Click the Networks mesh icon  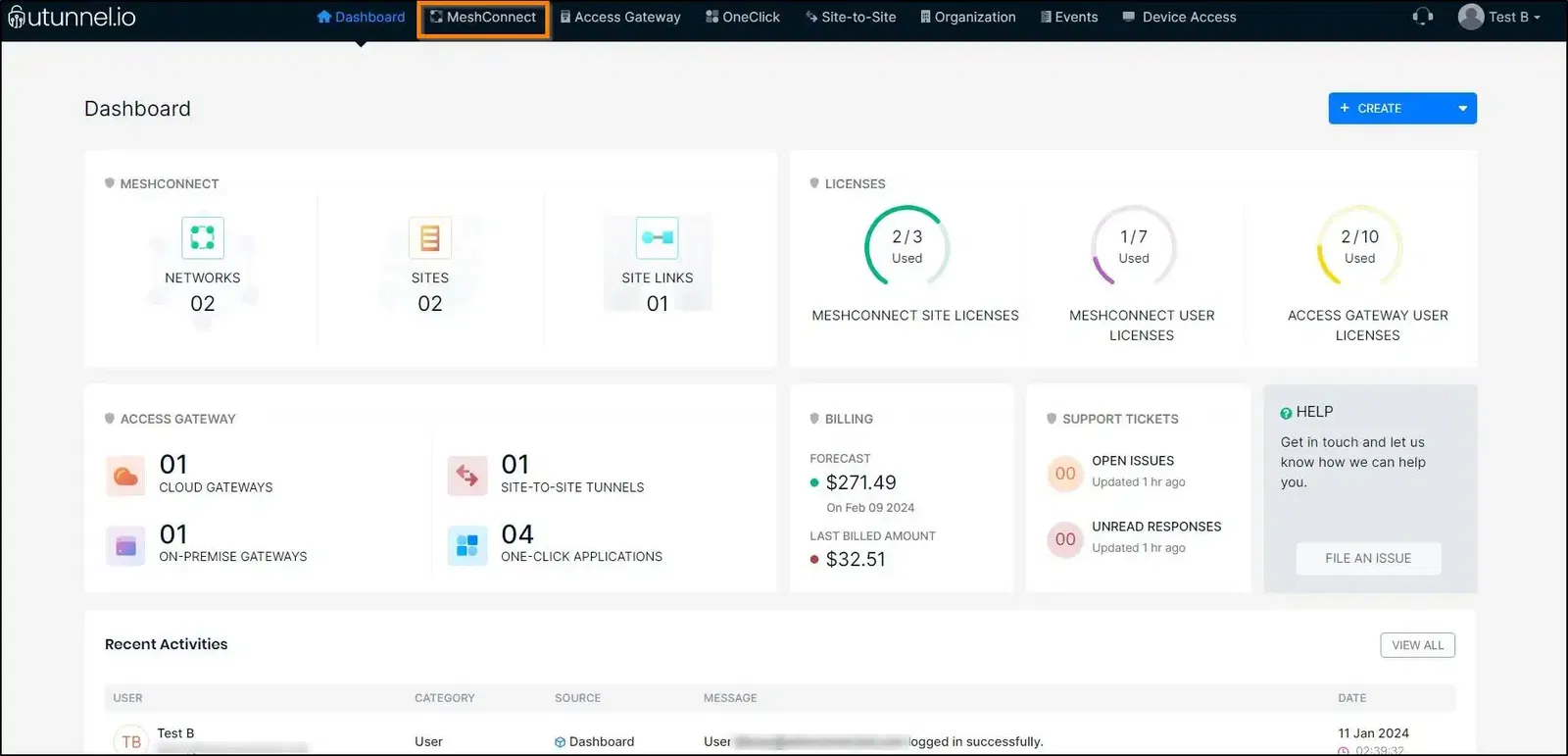(203, 237)
